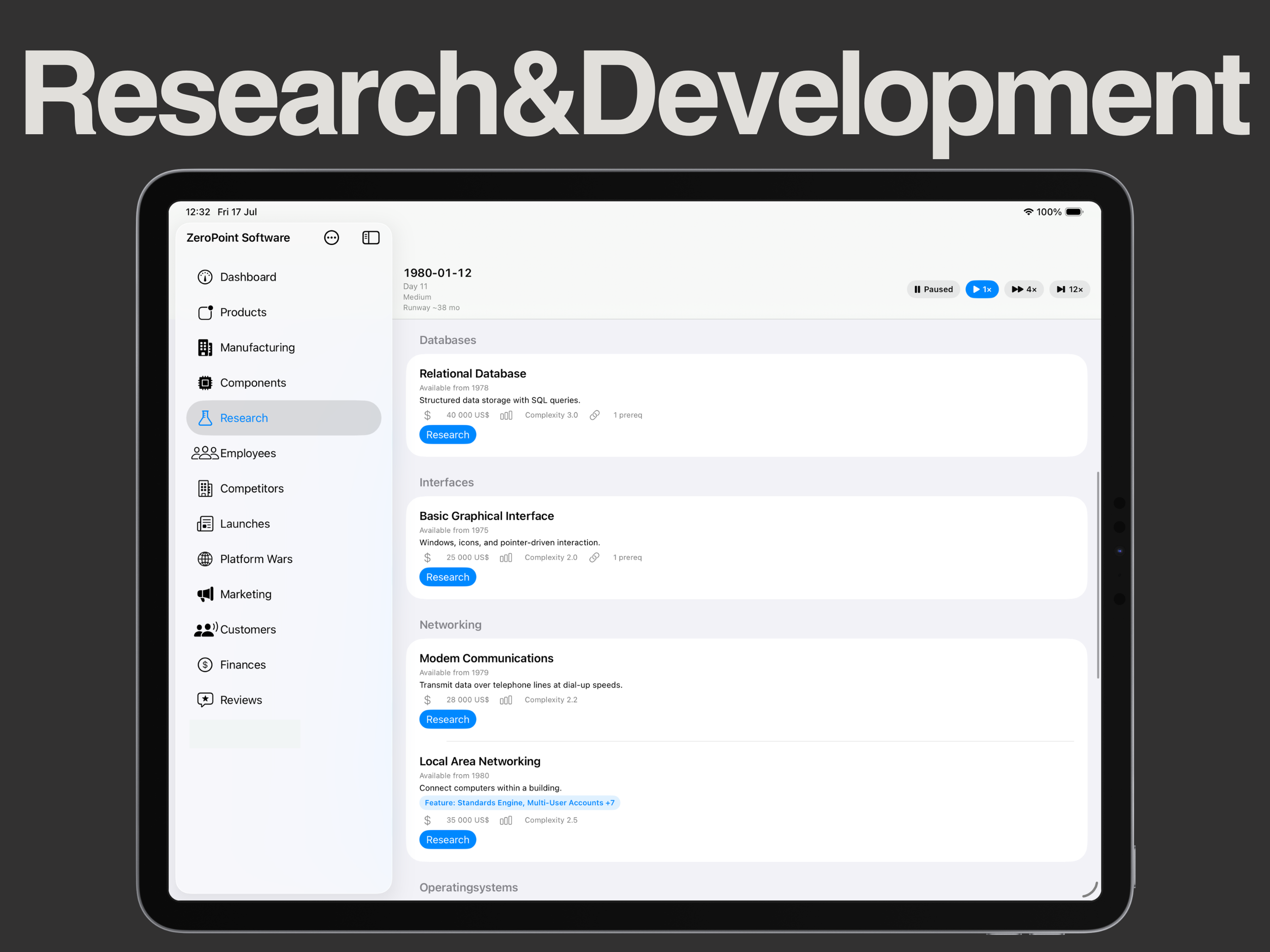Click the Interfaces section heading

[447, 482]
